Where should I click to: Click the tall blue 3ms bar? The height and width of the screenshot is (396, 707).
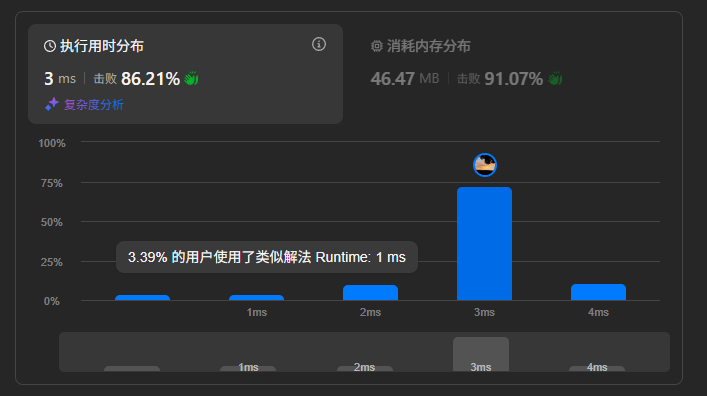pos(484,244)
